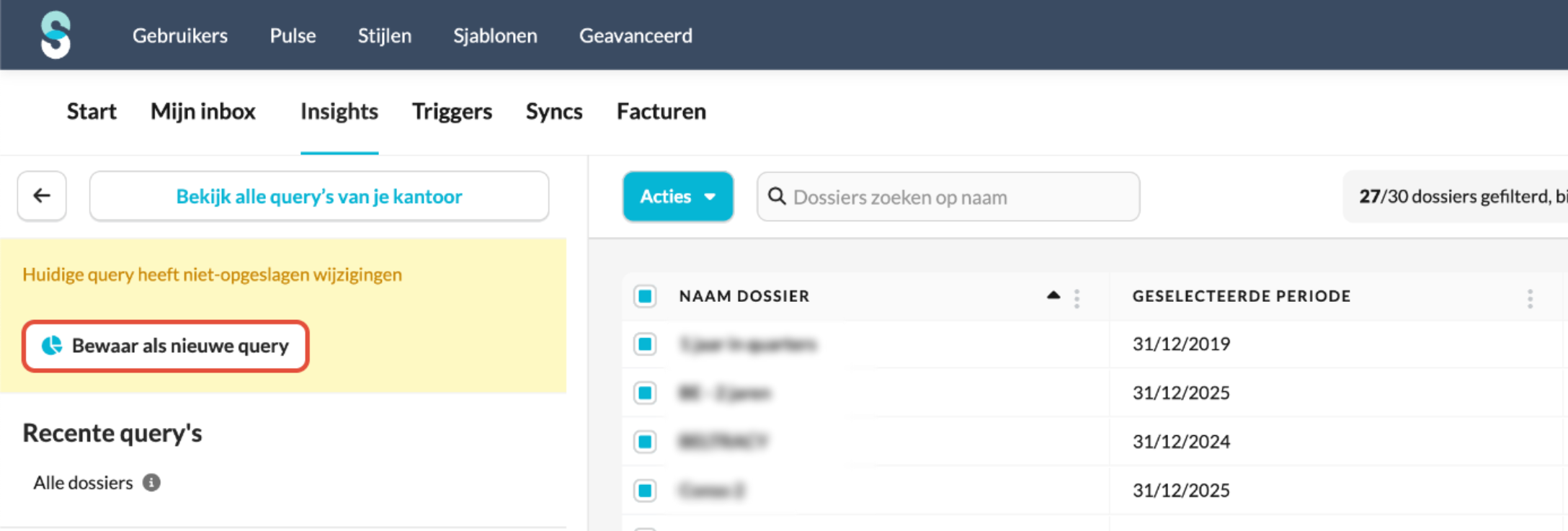Open the Acties dropdown
This screenshot has height=531, width=1568.
[678, 196]
